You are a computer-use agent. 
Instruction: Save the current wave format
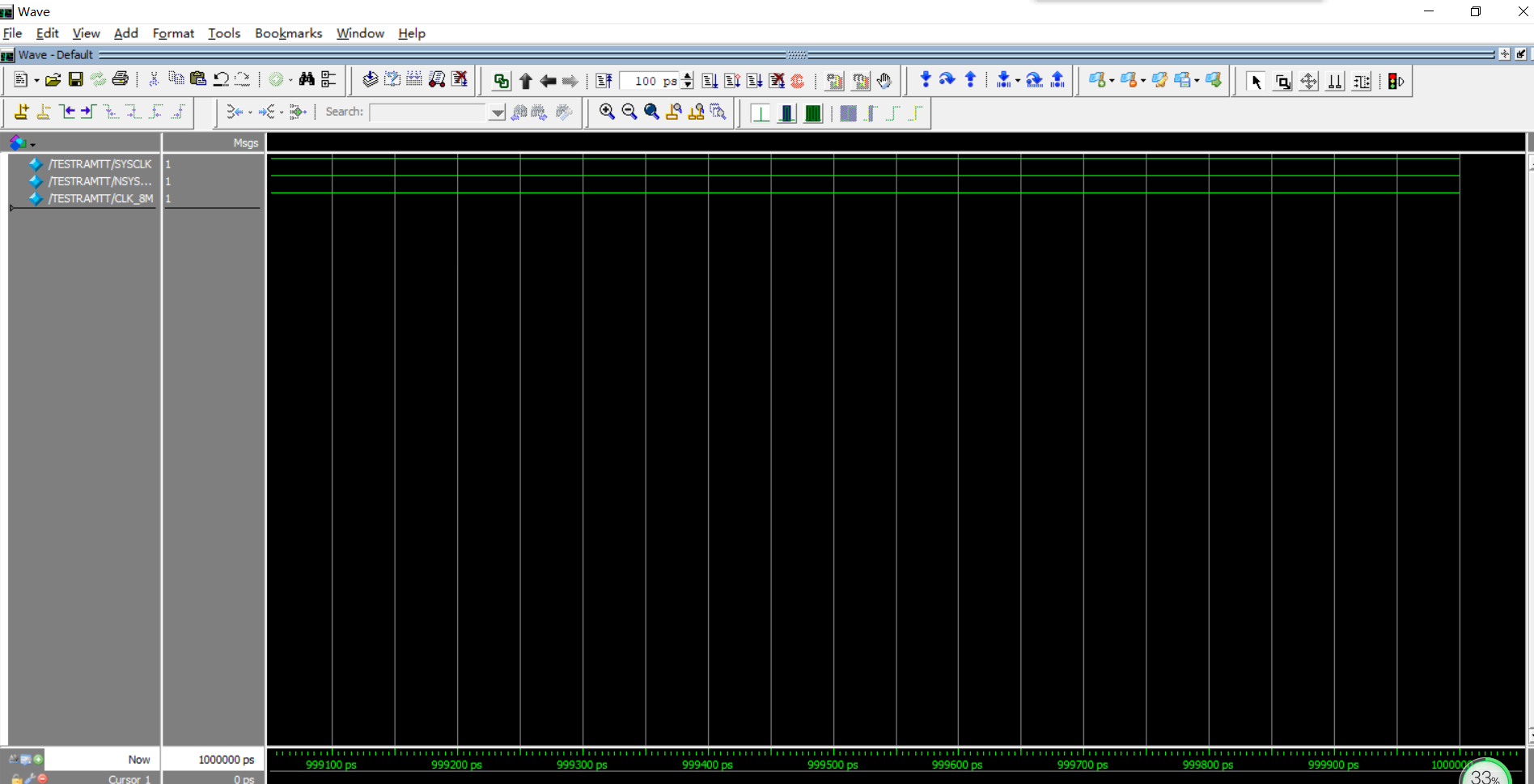coord(75,79)
